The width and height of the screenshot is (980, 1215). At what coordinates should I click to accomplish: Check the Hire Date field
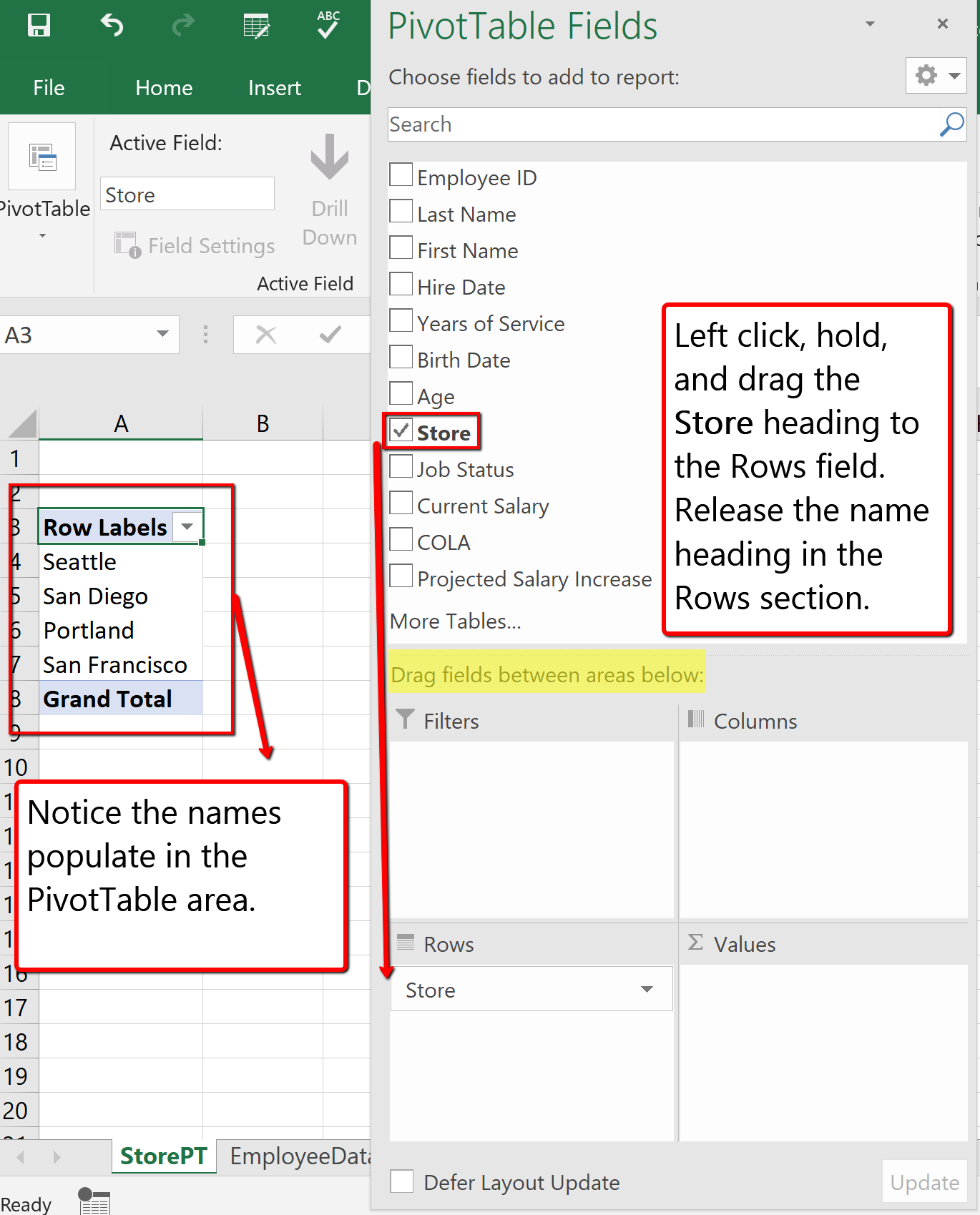pyautogui.click(x=401, y=284)
